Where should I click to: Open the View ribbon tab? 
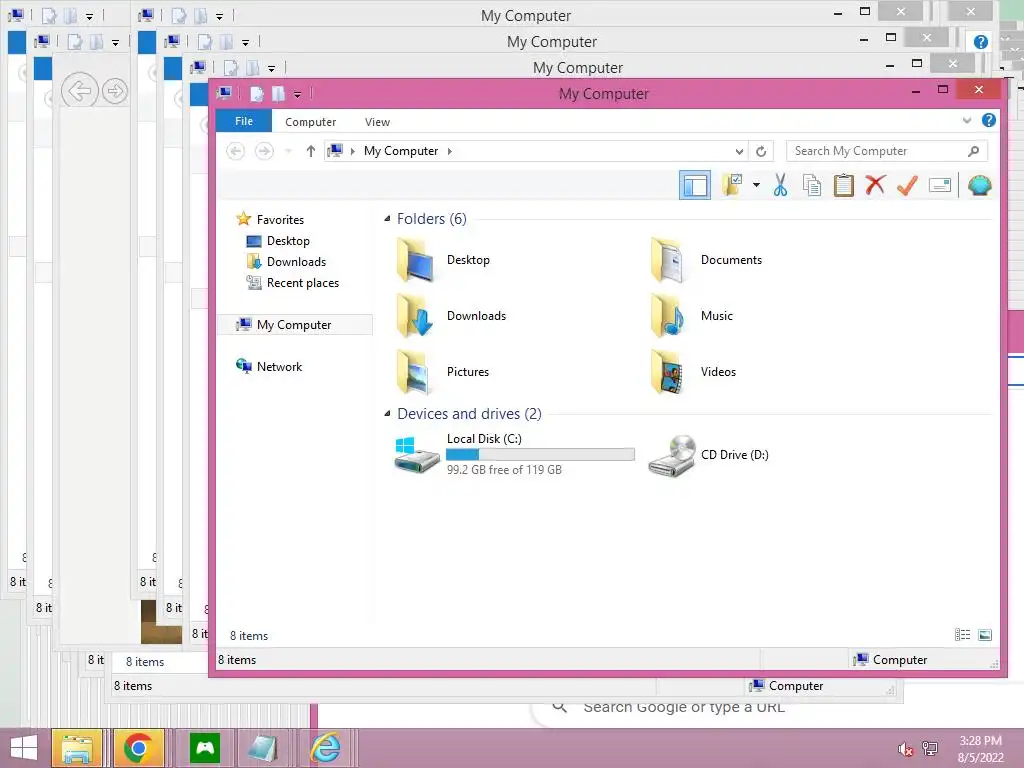(x=377, y=121)
